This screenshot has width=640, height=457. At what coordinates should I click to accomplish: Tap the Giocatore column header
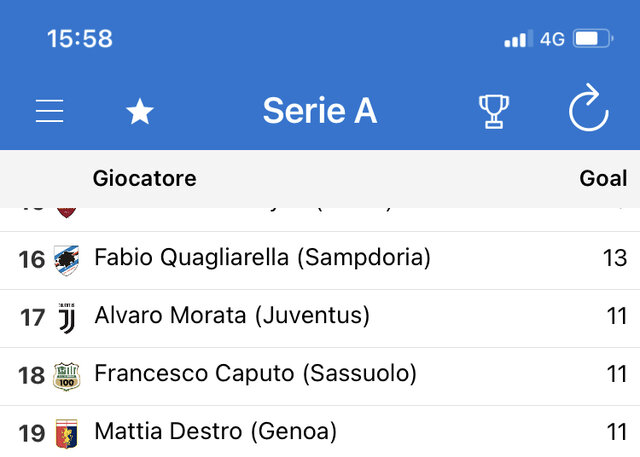pos(144,178)
